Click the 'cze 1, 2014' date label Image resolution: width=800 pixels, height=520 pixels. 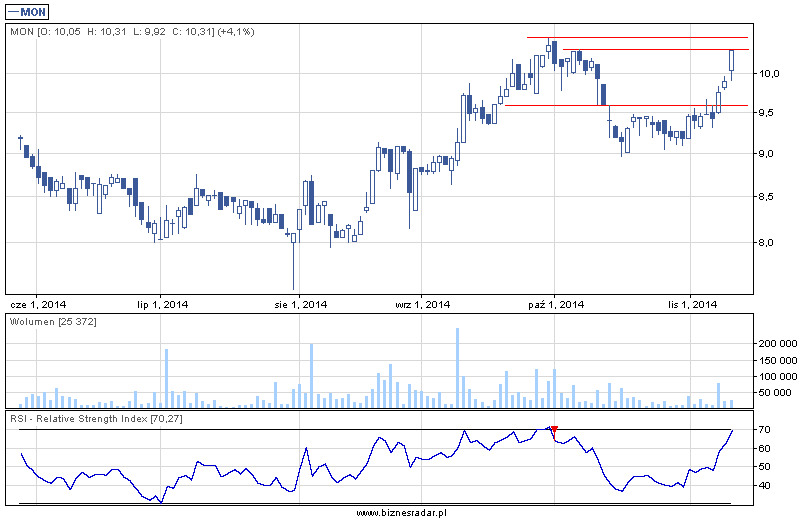[38, 305]
